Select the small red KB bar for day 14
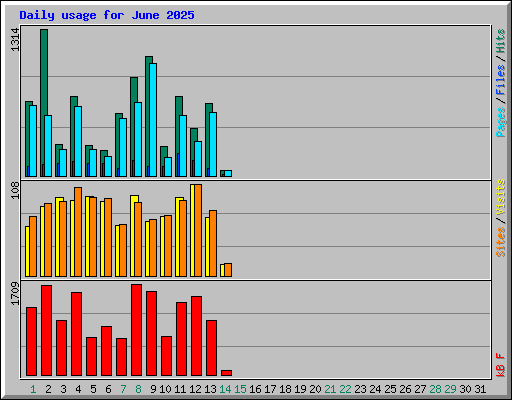 (227, 373)
